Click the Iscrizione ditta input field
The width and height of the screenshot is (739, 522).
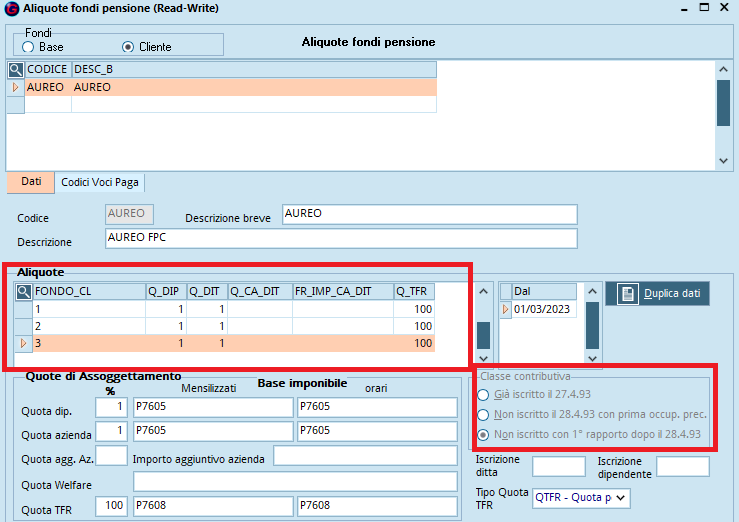(x=558, y=466)
